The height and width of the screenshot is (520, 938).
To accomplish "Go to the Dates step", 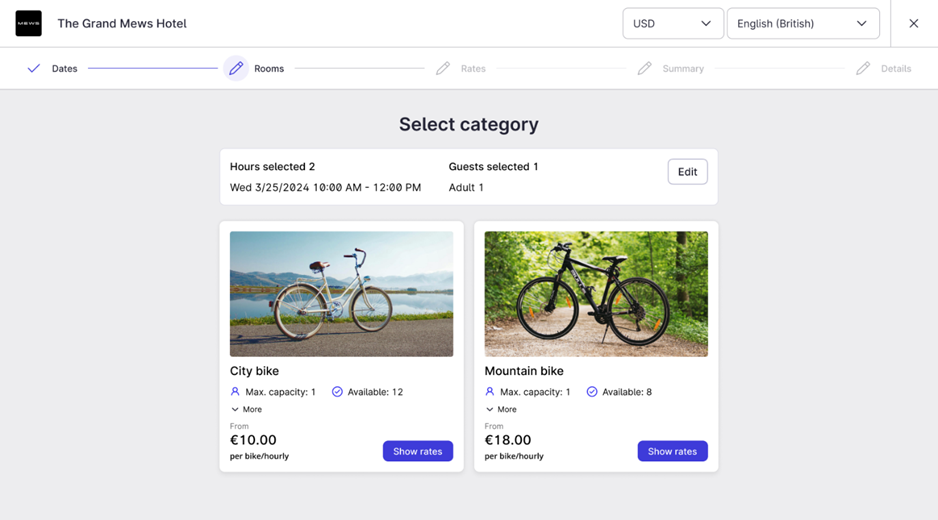I will point(64,69).
